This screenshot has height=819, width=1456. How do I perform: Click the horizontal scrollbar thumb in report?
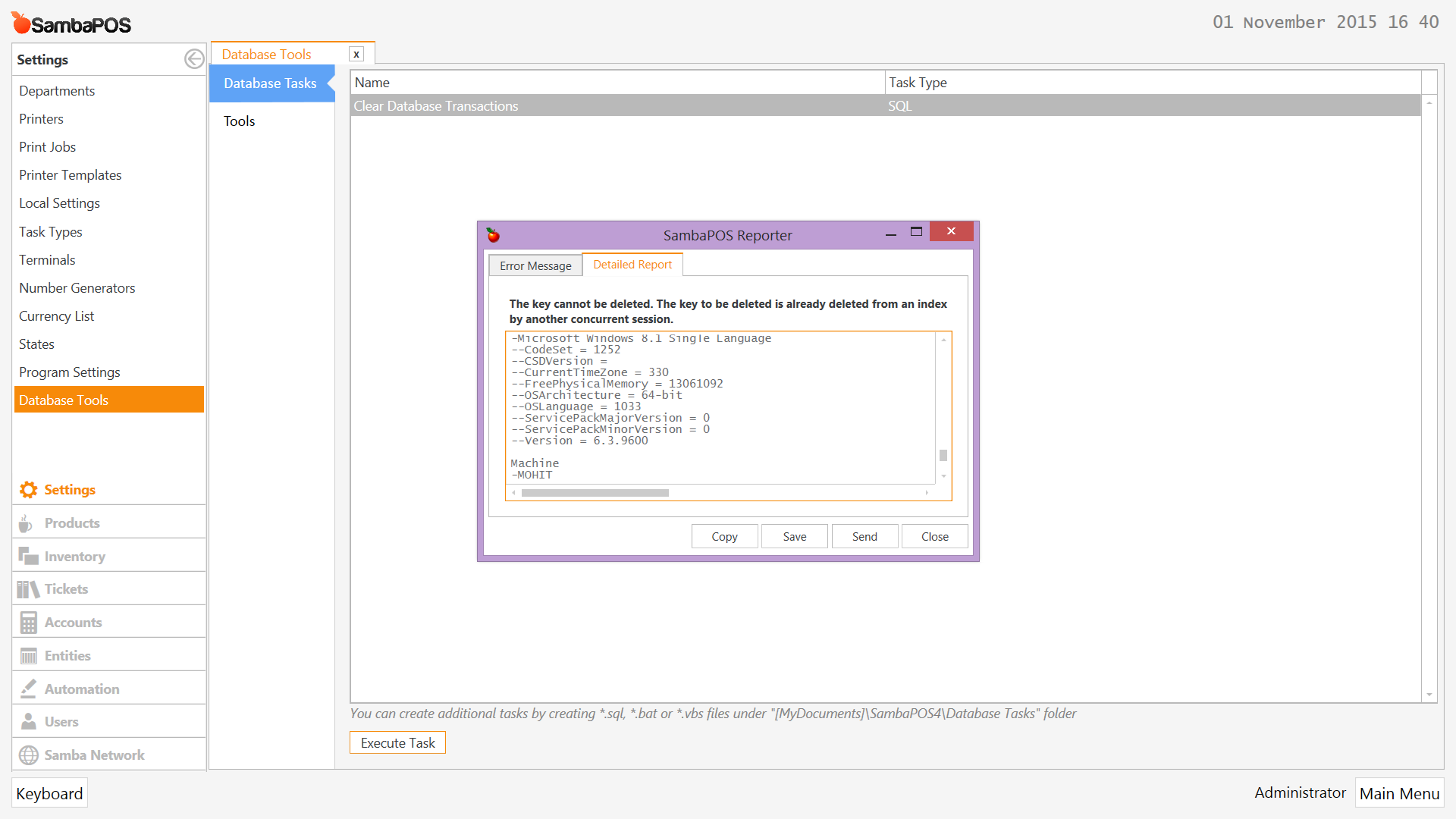595,493
